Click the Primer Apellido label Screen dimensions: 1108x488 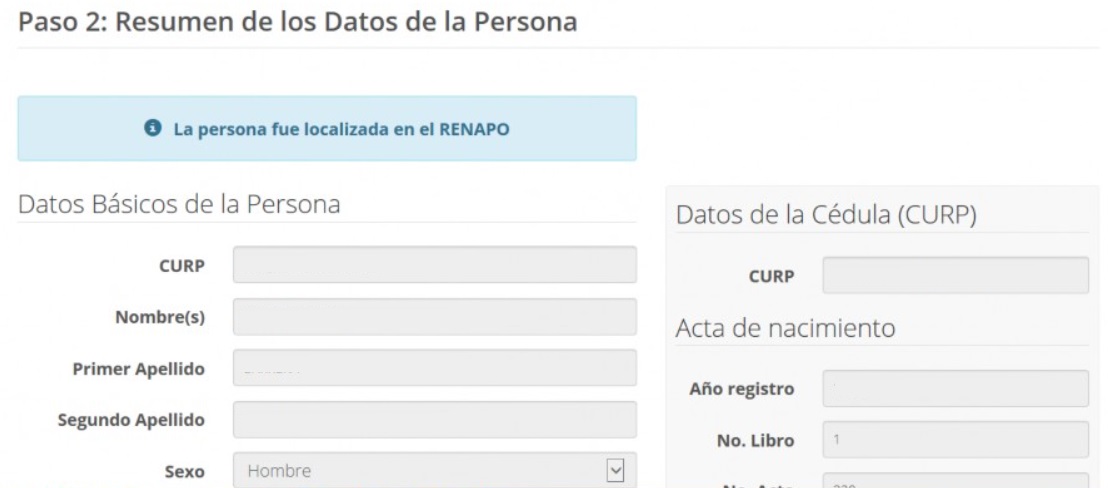[x=138, y=369]
